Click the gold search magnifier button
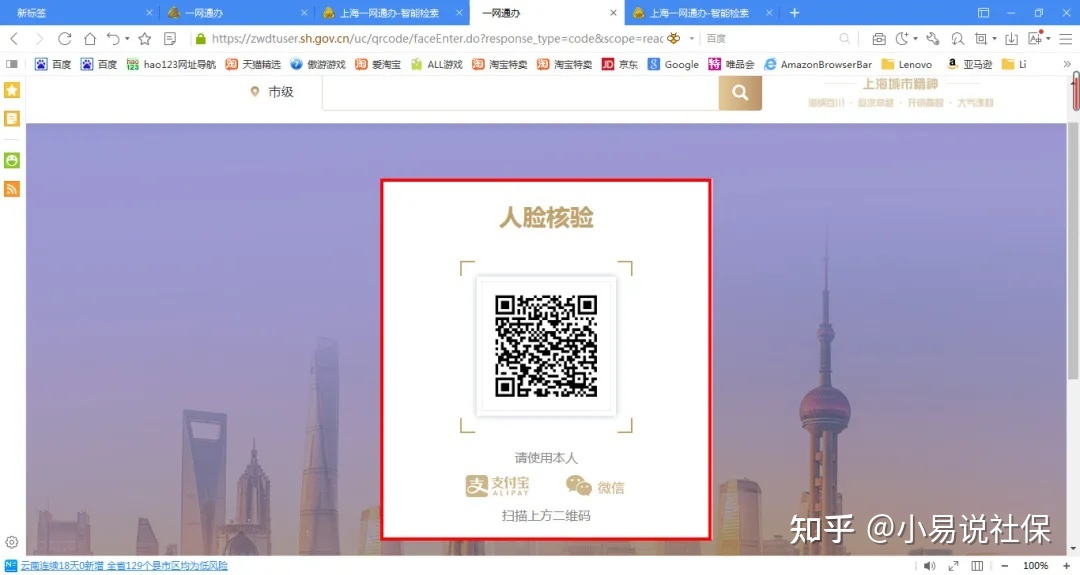The image size is (1080, 575). pyautogui.click(x=740, y=92)
